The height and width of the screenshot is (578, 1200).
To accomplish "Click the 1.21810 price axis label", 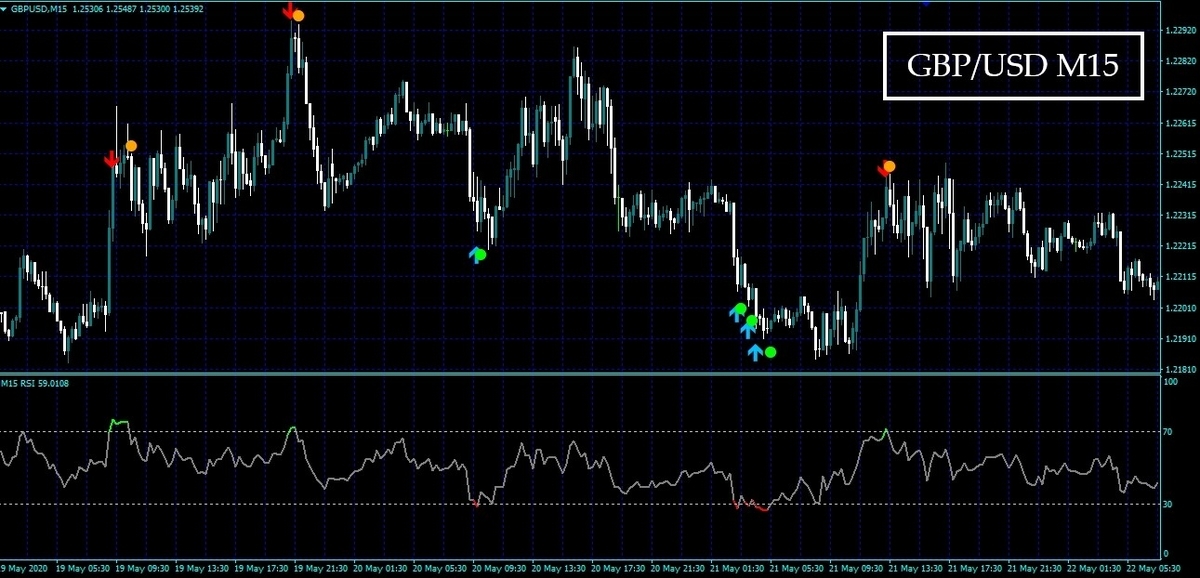I will (1181, 369).
